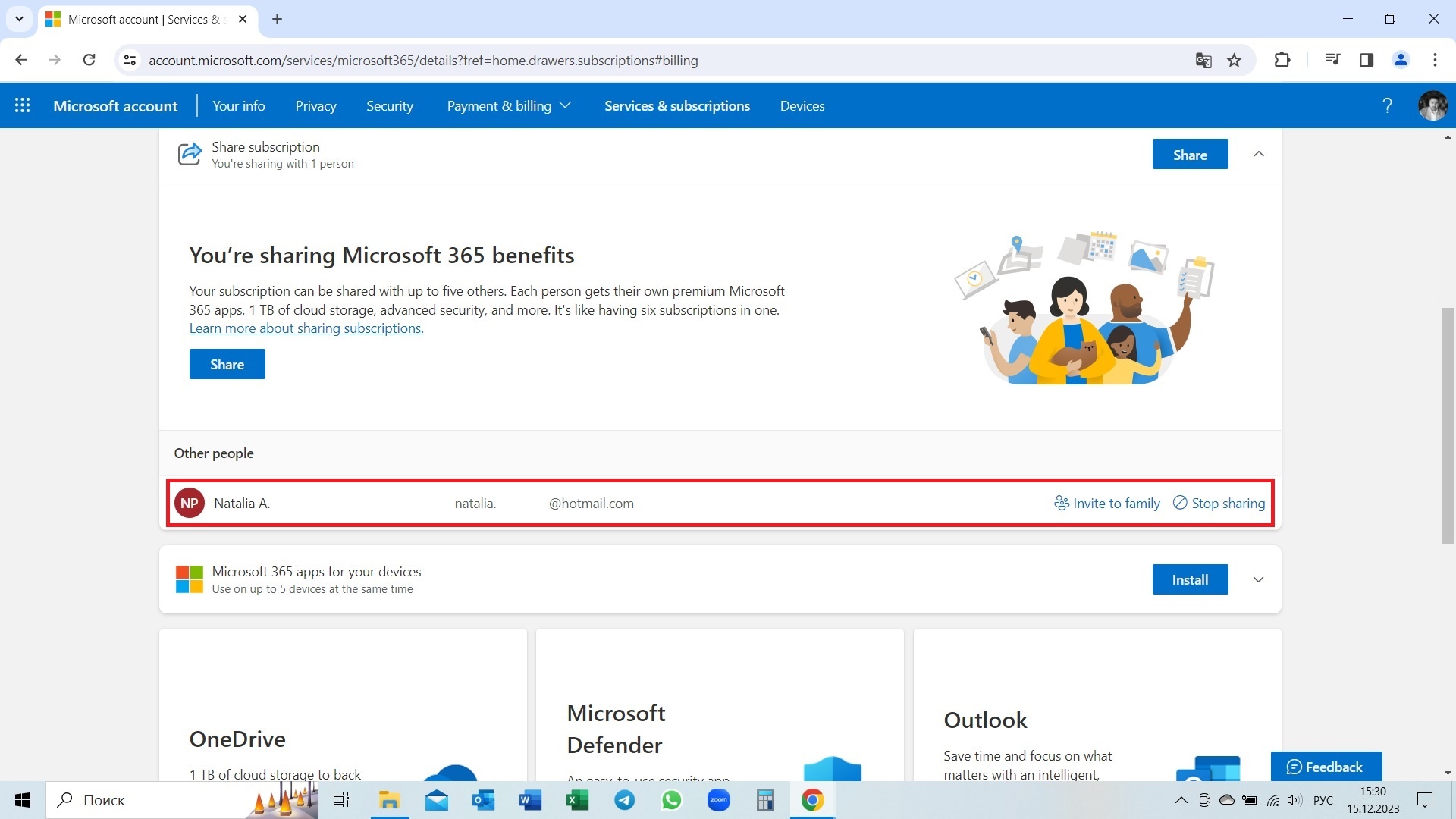Expand Microsoft 365 apps for your devices
Screen dimensions: 1456x819
[1259, 579]
